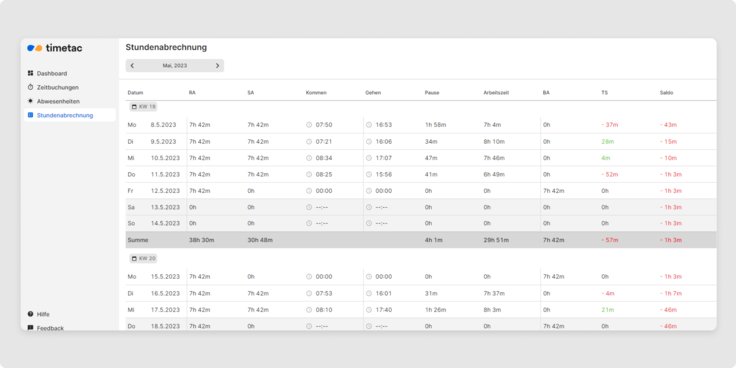Click clock icon beside Kommen 07:53

pos(309,293)
